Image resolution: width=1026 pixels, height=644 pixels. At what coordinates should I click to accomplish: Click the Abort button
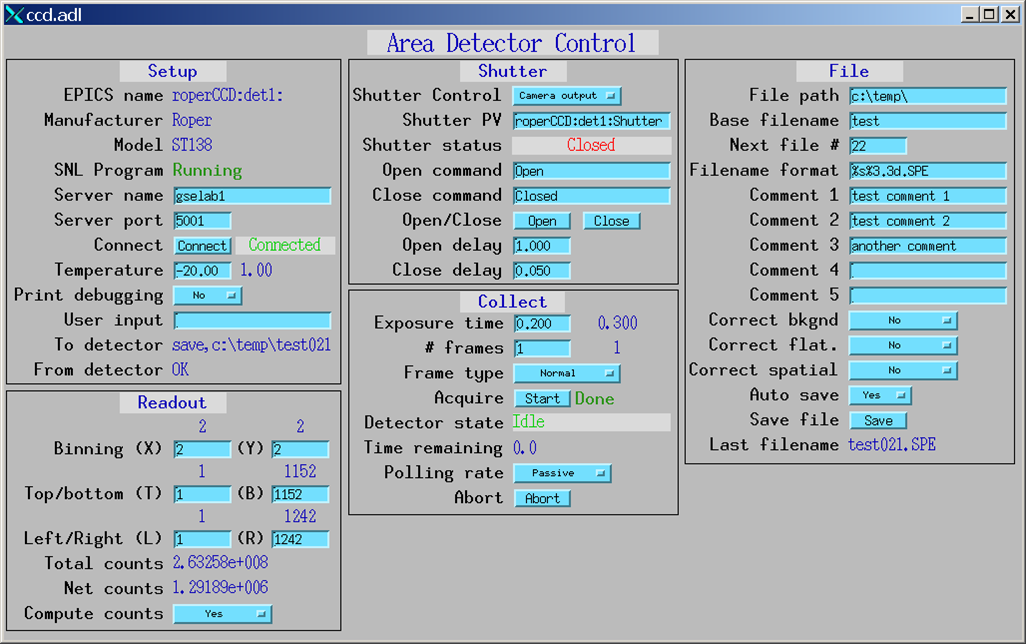click(x=542, y=498)
